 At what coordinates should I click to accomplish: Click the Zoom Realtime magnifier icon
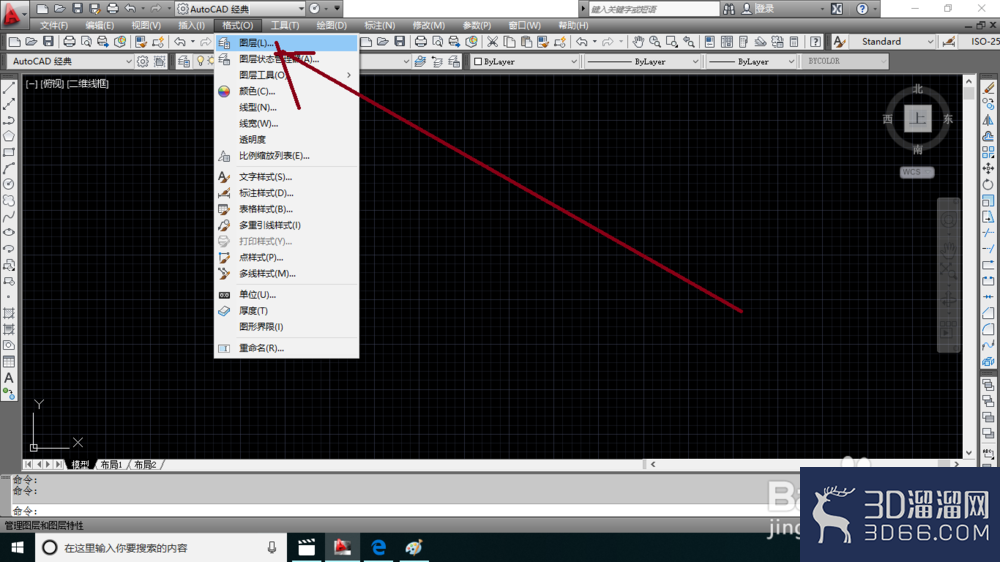655,42
